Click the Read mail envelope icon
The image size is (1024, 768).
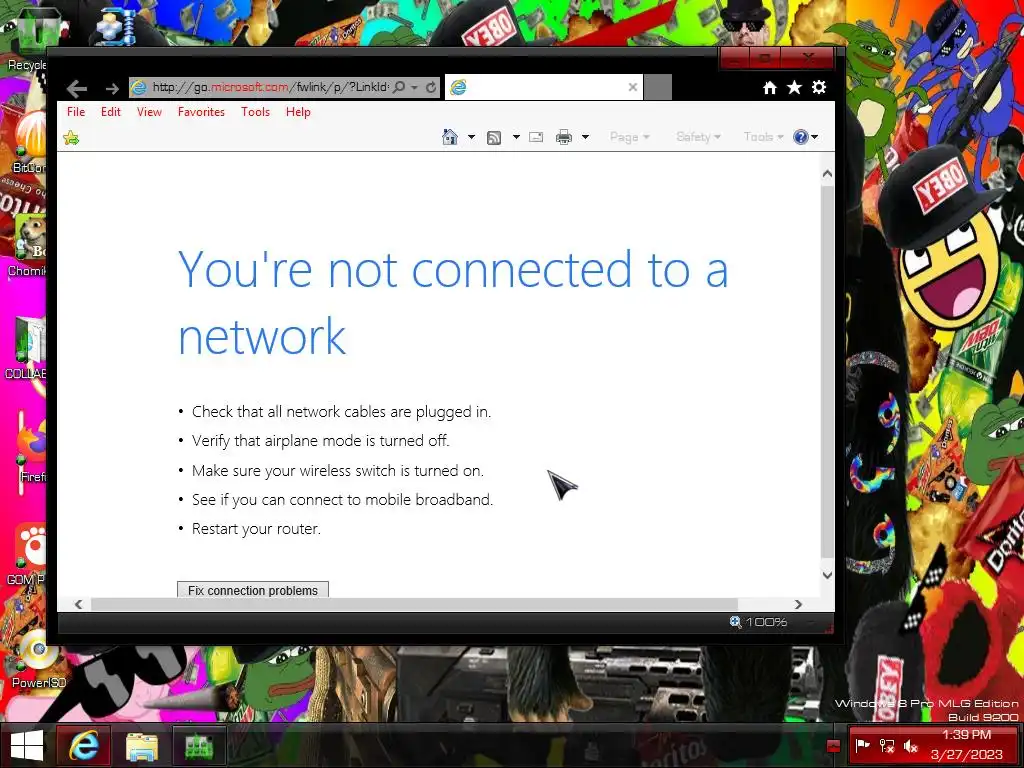536,137
